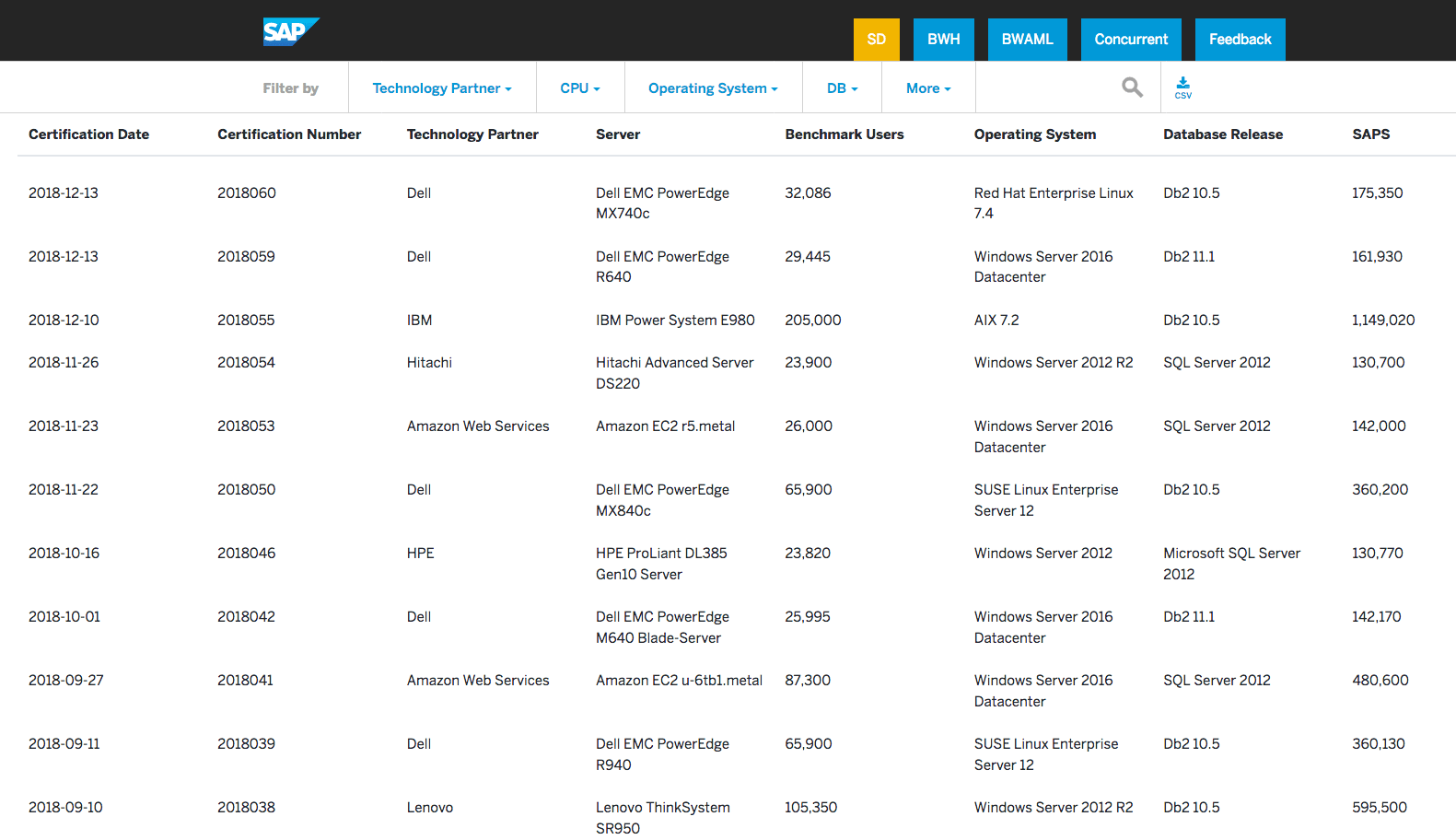Click the 595,500 SAPS value
The image size is (1456, 840).
[x=1380, y=808]
